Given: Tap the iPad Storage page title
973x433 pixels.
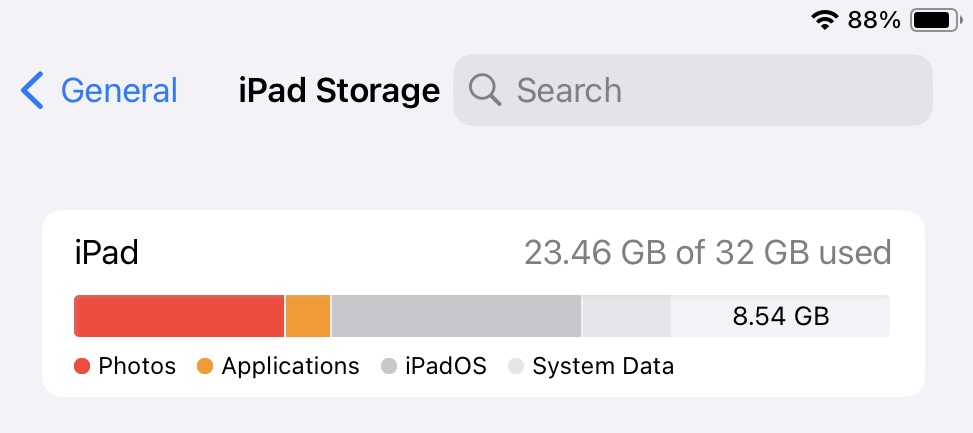Looking at the screenshot, I should [339, 91].
